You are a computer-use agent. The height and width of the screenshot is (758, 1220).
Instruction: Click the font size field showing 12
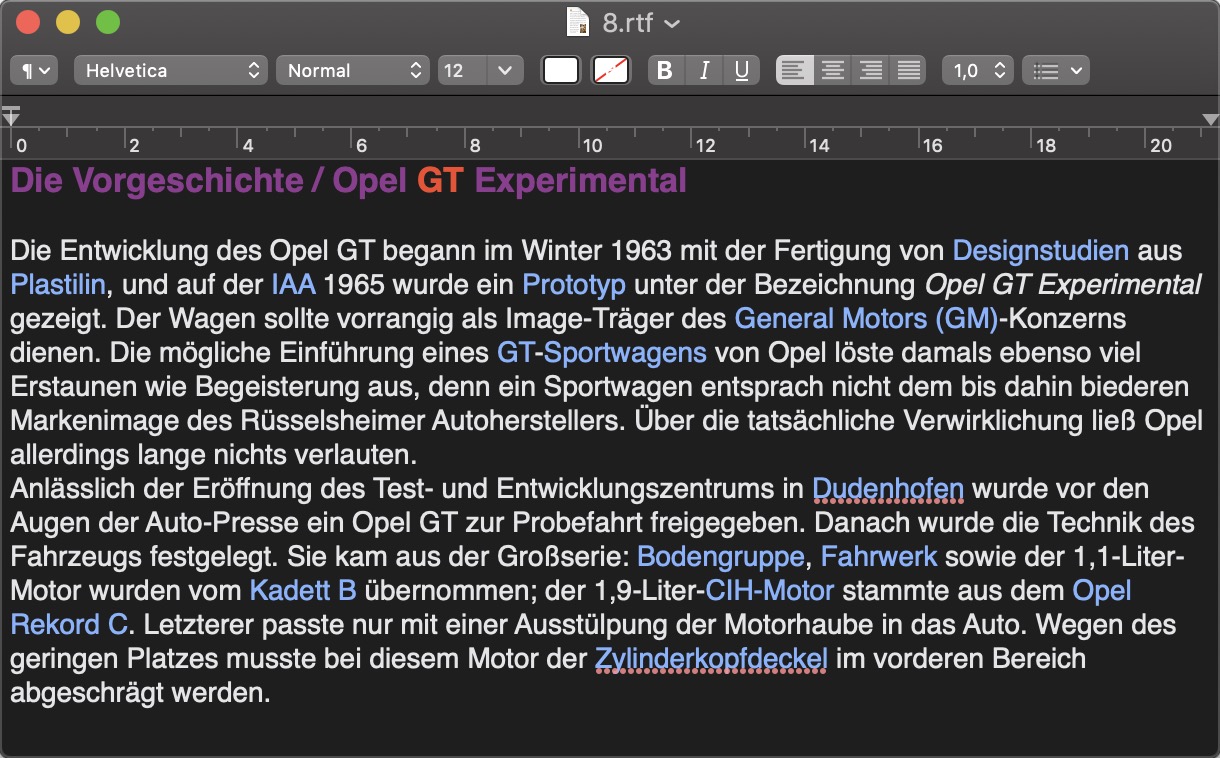click(x=462, y=70)
